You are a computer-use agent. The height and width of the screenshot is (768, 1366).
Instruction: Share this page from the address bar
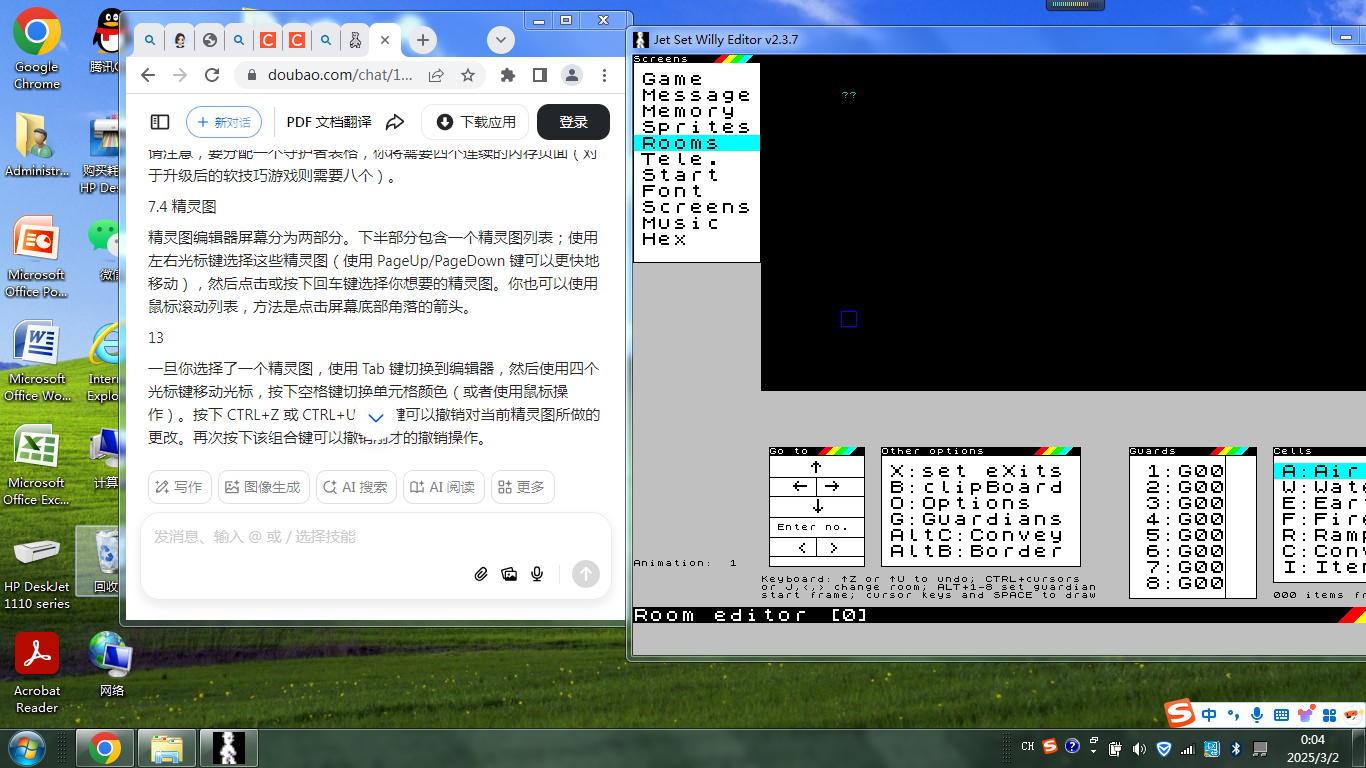[436, 75]
